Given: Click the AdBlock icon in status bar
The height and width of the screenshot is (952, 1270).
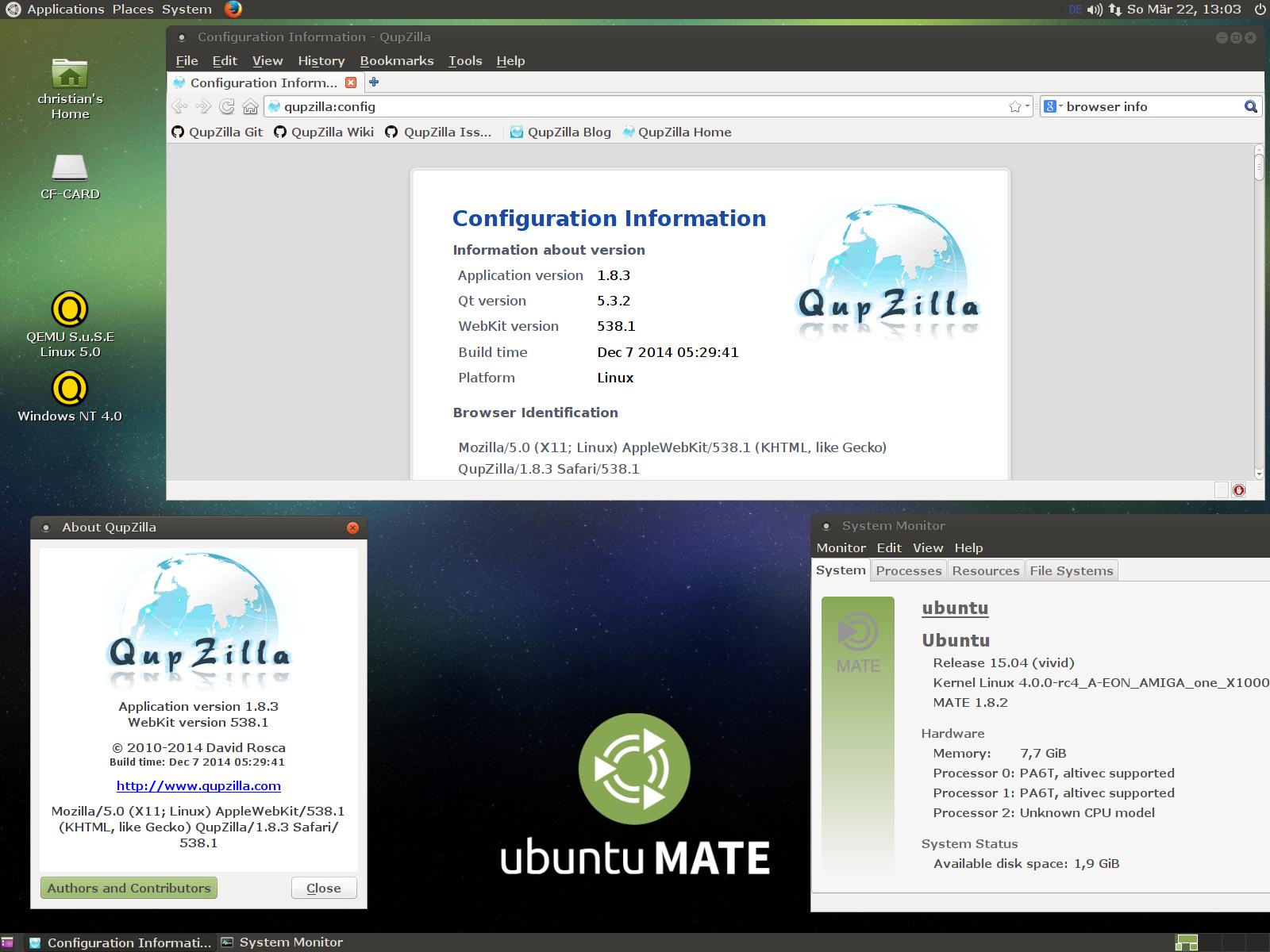Looking at the screenshot, I should coord(1238,490).
